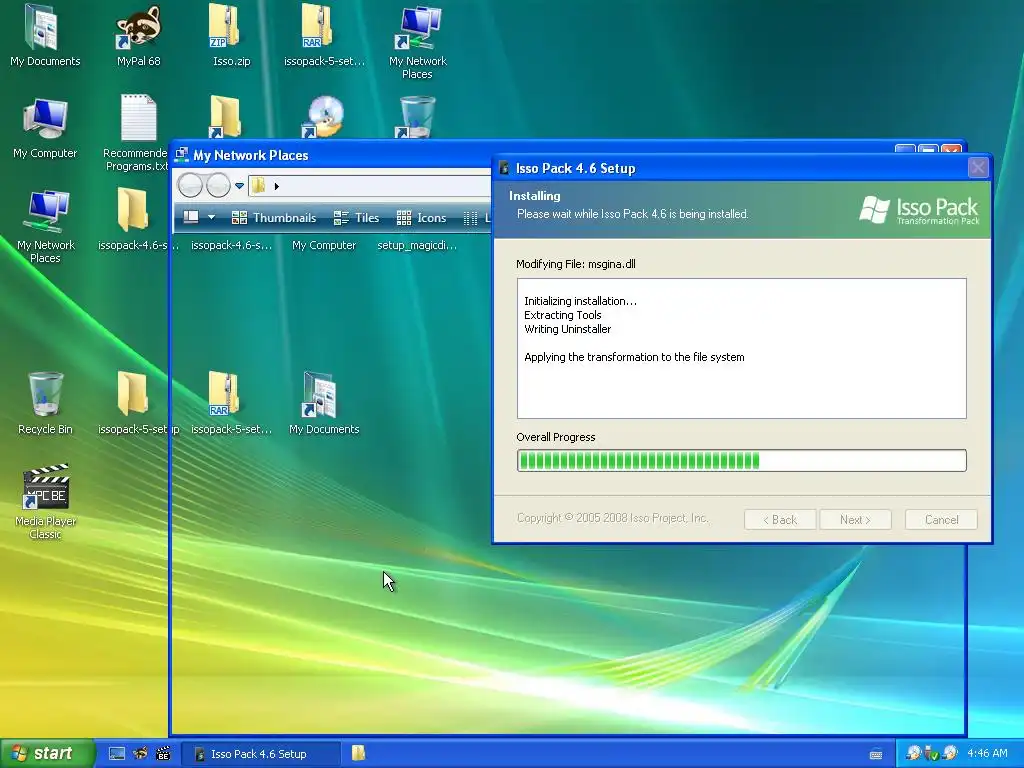This screenshot has width=1024, height=768.
Task: Expand the layout pane dropdown arrow
Action: [211, 217]
